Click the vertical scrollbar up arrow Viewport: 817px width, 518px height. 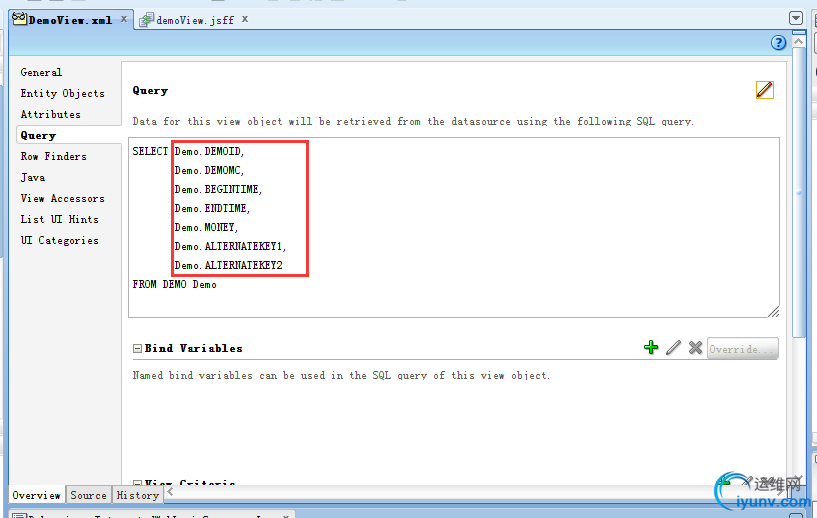click(798, 41)
